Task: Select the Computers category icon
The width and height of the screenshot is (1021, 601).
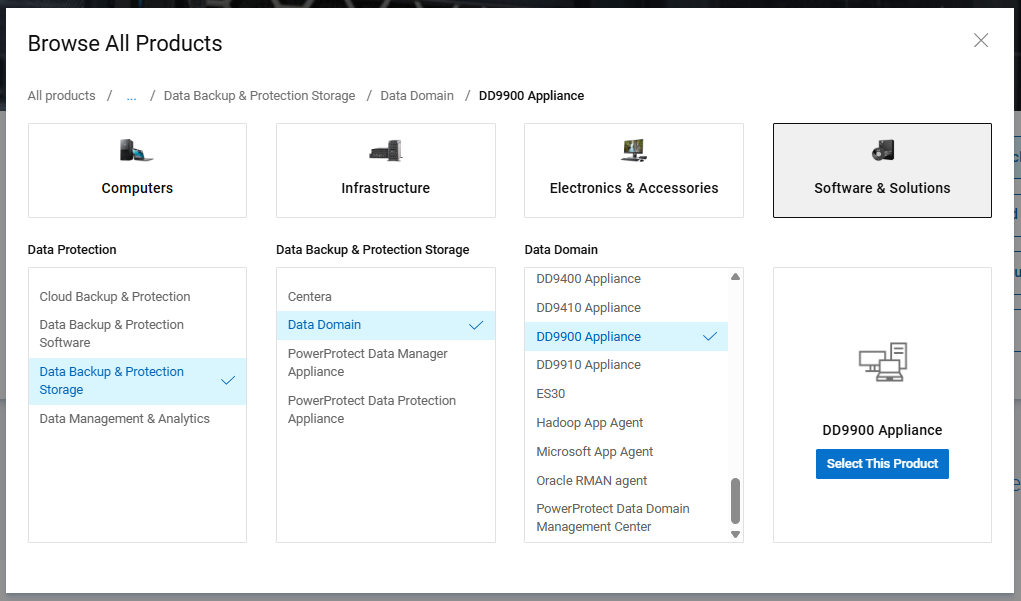Action: coord(137,150)
